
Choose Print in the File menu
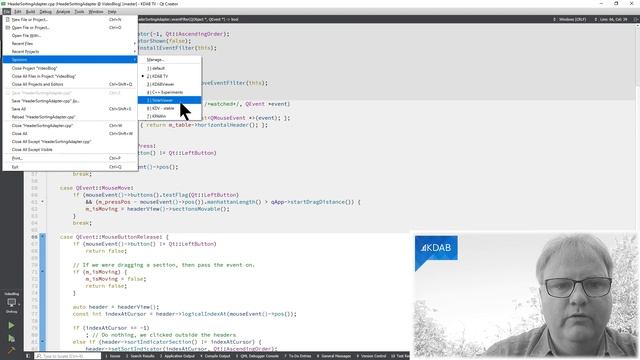point(70,158)
